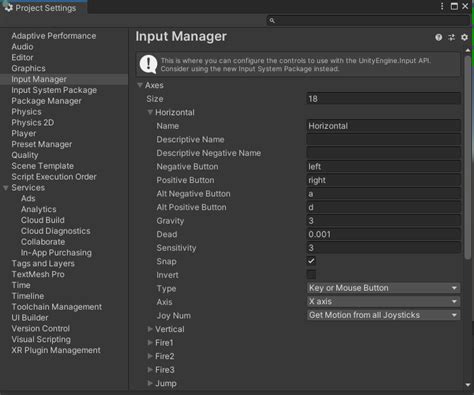Select Adaptive Performance settings

pyautogui.click(x=54, y=36)
